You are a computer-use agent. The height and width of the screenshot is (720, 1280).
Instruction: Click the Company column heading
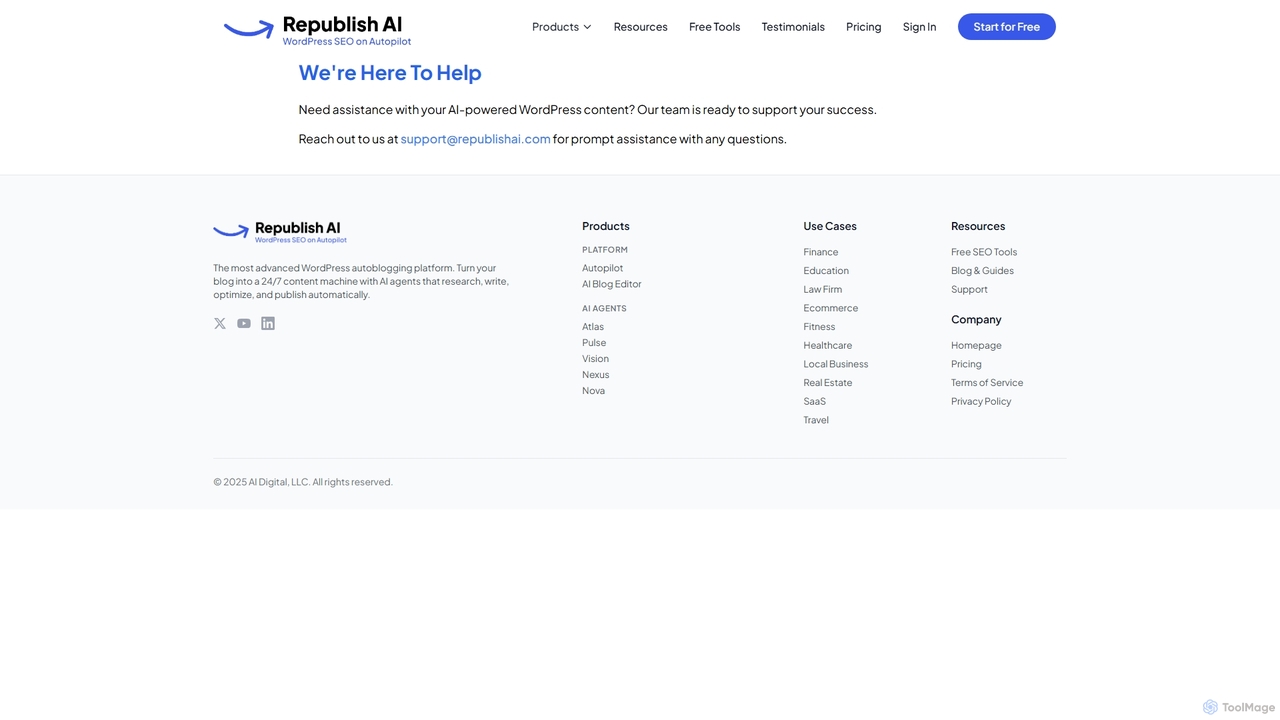coord(976,320)
